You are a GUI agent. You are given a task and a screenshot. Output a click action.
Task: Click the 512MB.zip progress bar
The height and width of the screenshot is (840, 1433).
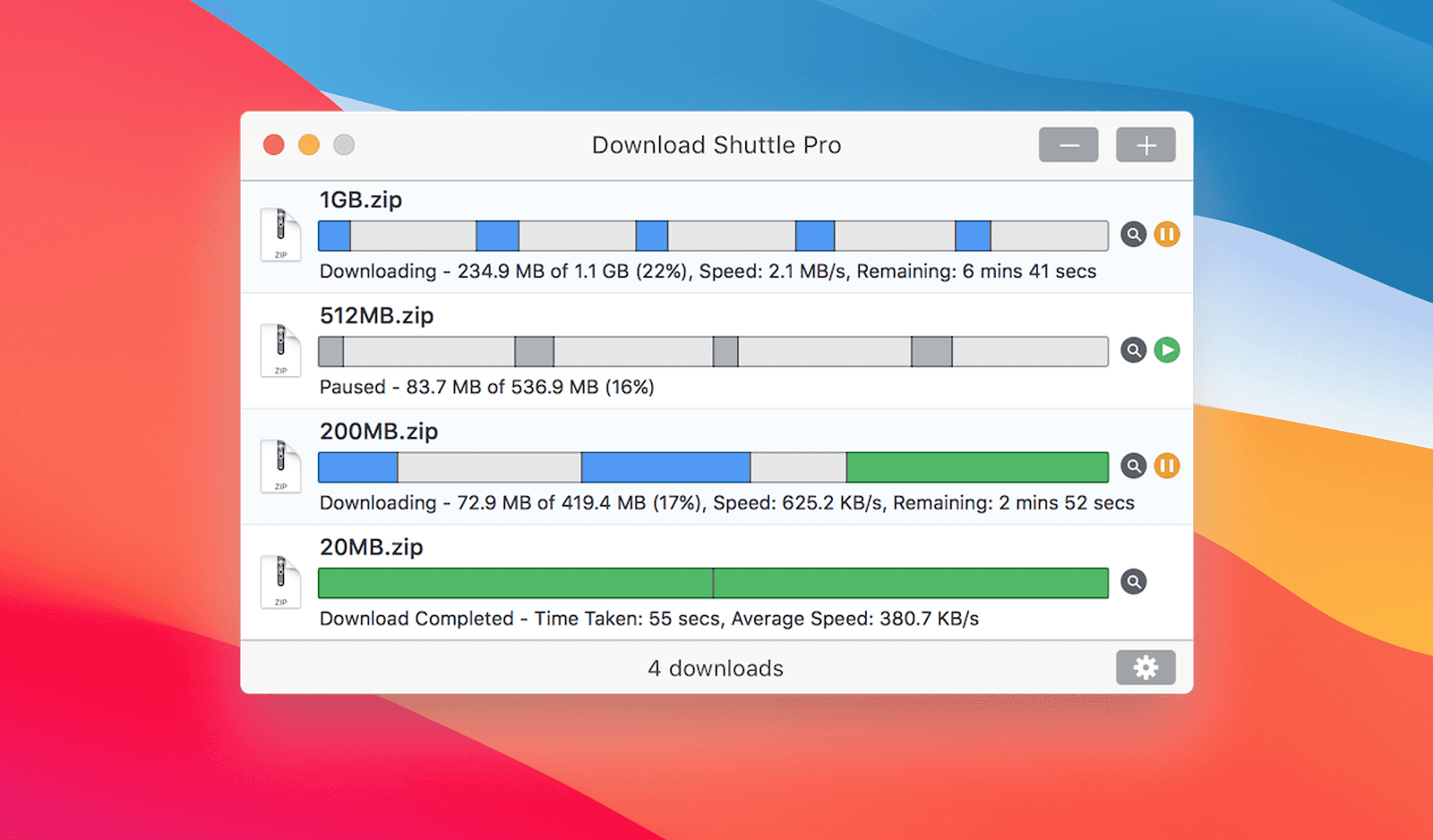pos(713,351)
